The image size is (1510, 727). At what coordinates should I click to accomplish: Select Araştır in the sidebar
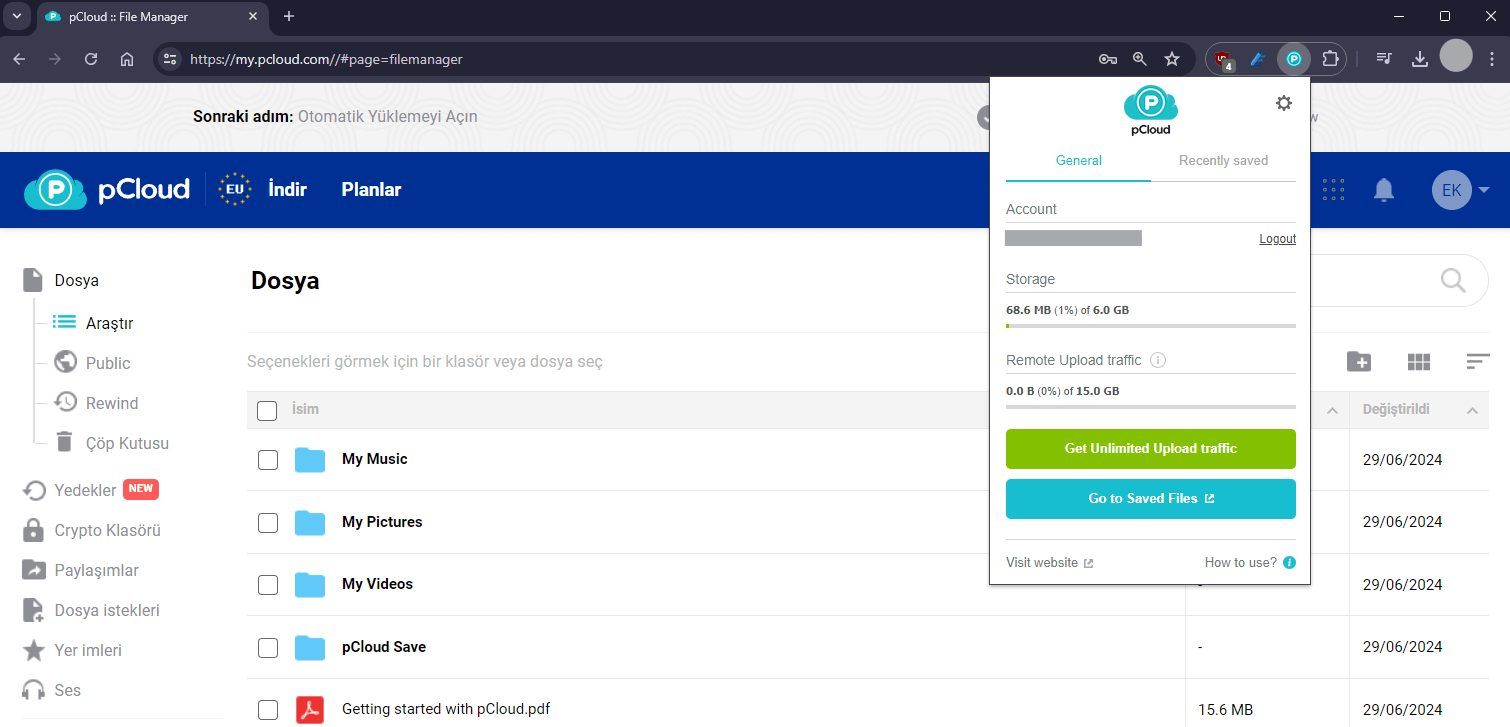93,323
